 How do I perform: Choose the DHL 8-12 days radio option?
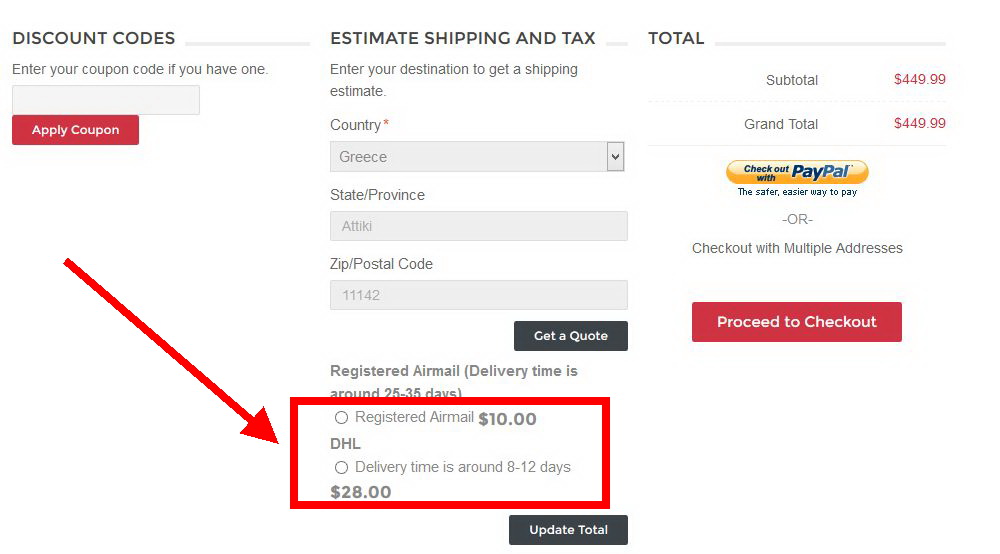[x=342, y=467]
